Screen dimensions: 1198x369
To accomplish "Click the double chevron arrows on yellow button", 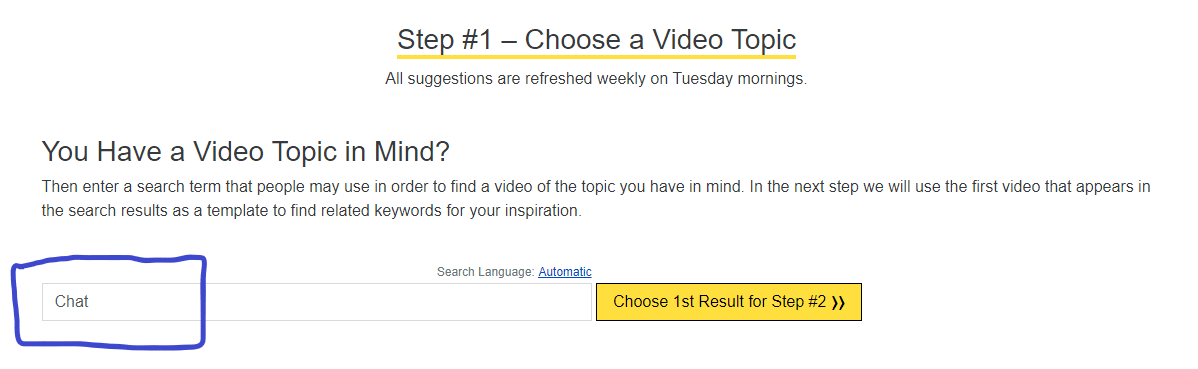I will [837, 303].
